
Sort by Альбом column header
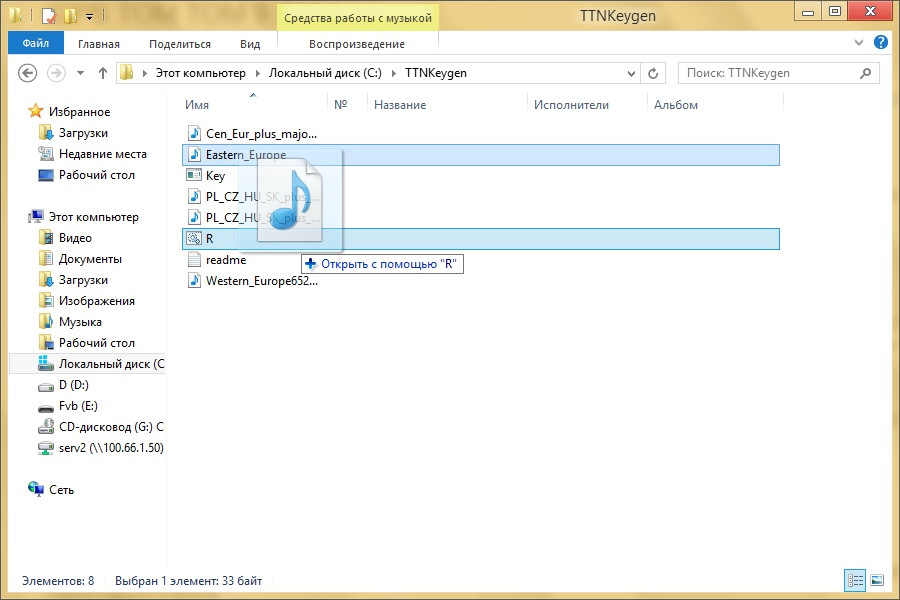pyautogui.click(x=676, y=105)
